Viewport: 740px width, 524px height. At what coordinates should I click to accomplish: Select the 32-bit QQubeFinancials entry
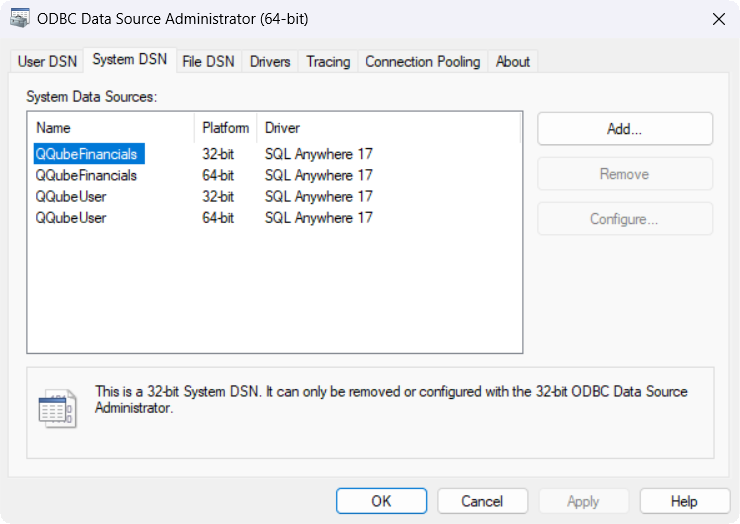click(89, 154)
